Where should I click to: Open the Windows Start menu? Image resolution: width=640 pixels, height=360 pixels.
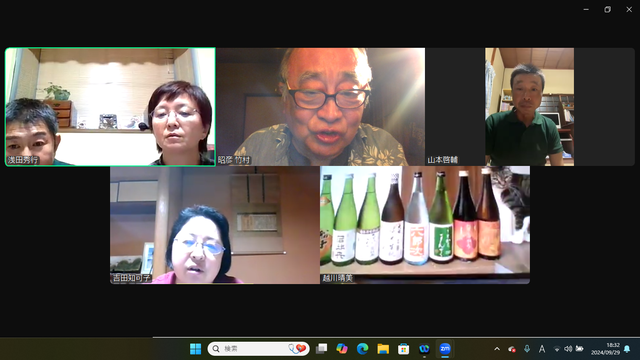[196, 349]
